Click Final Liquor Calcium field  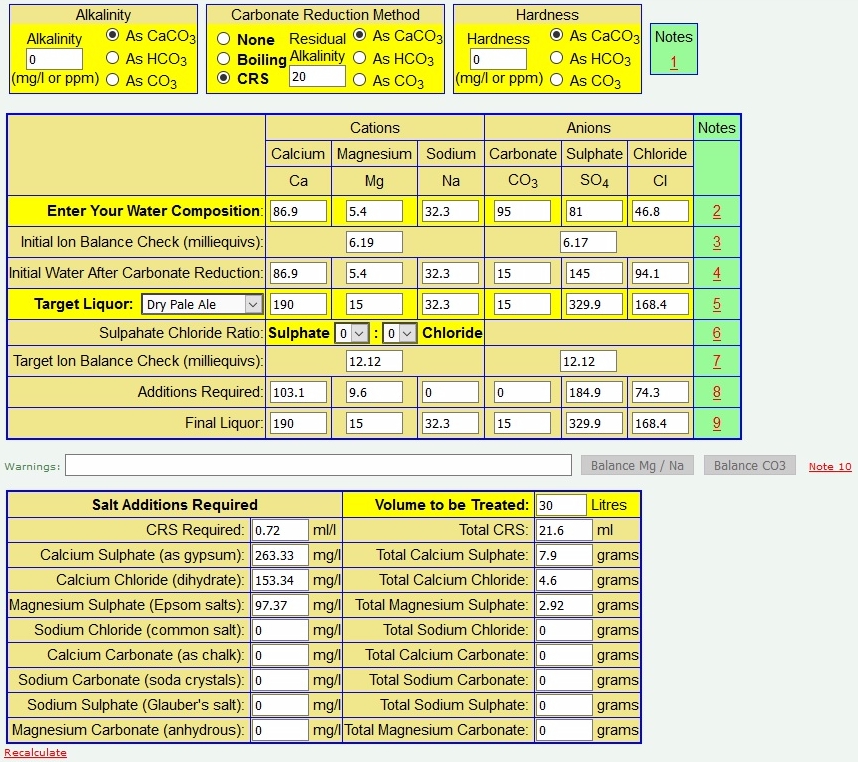pos(298,423)
